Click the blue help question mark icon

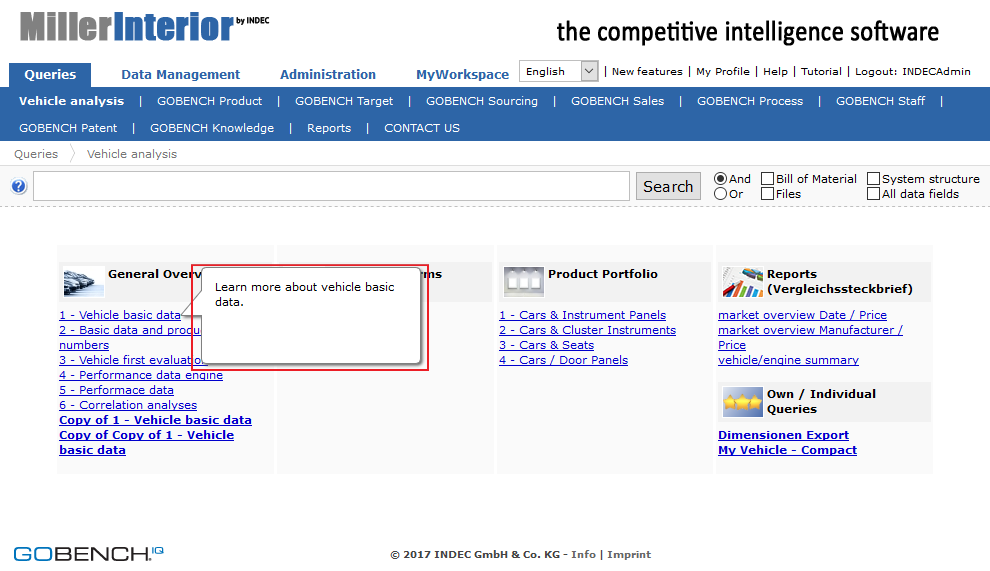pyautogui.click(x=19, y=186)
